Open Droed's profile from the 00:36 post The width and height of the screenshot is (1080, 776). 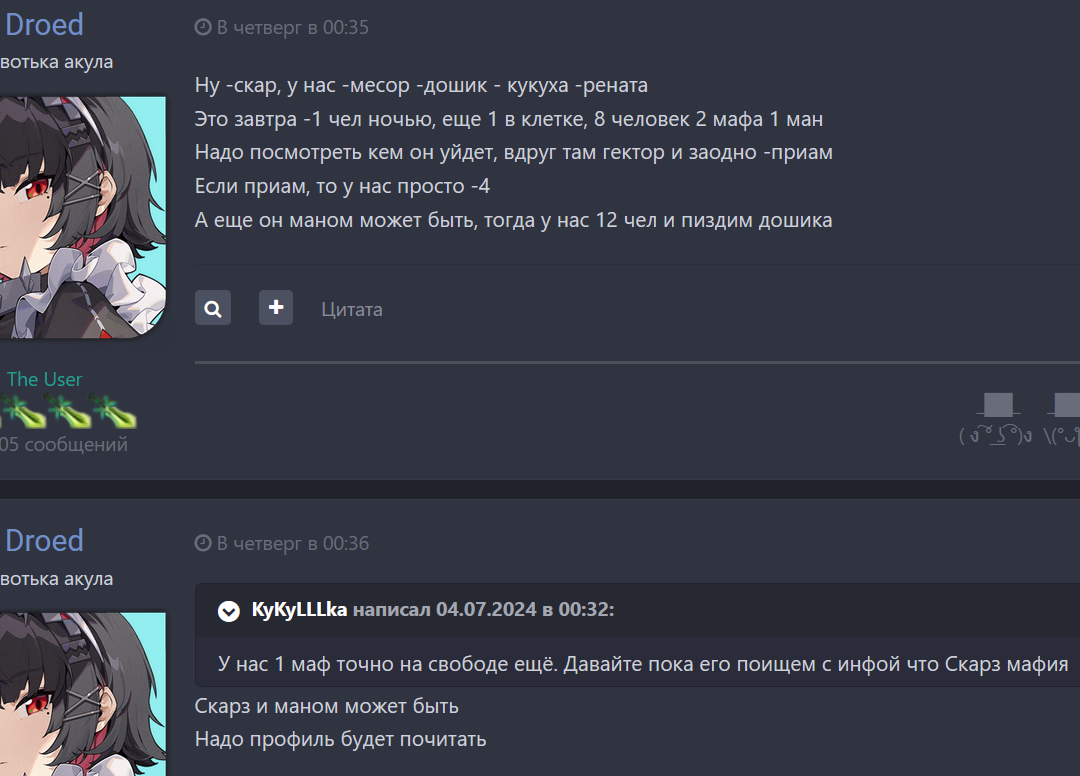(44, 540)
